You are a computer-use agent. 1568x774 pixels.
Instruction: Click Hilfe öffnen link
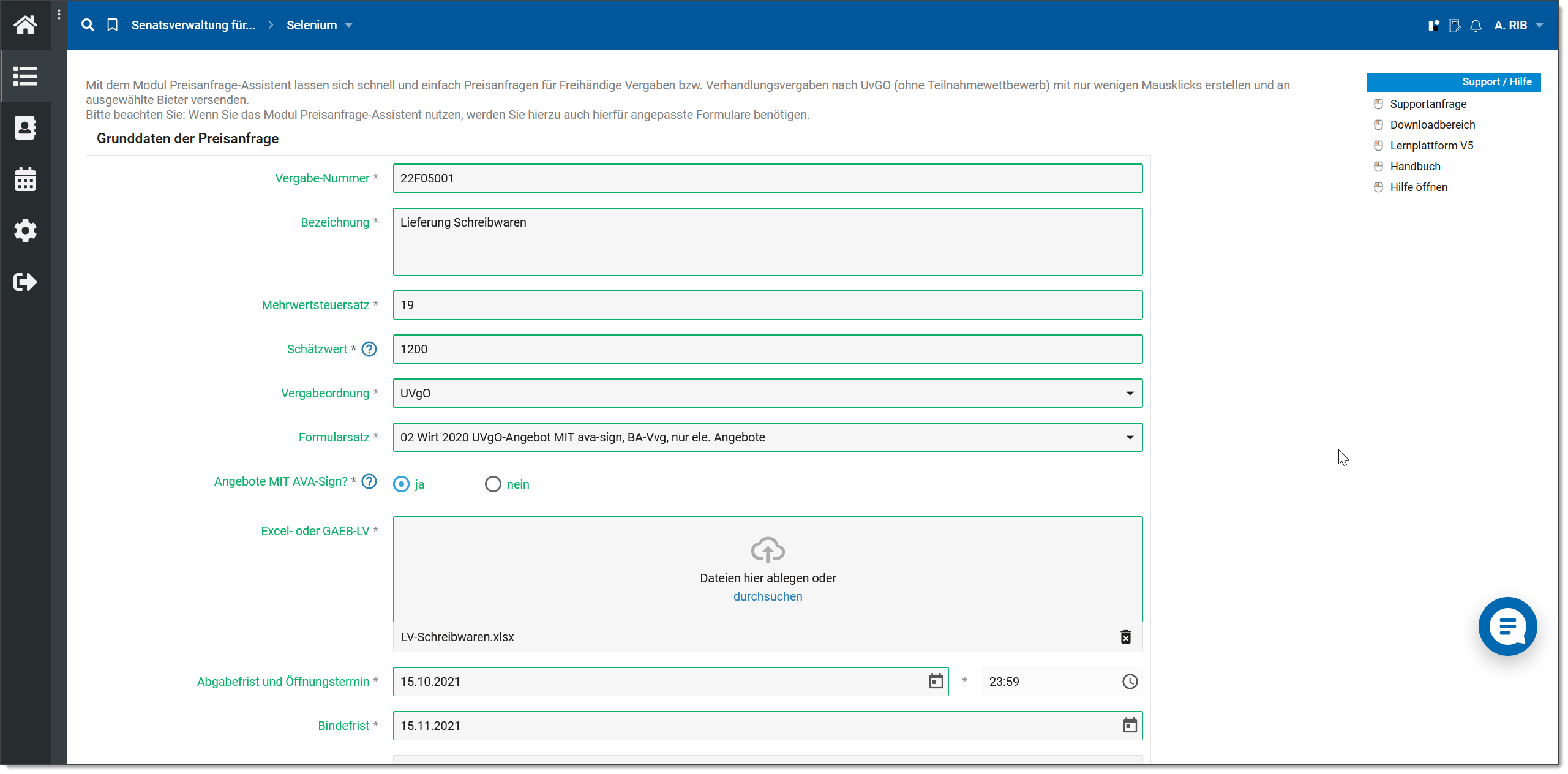coord(1419,187)
